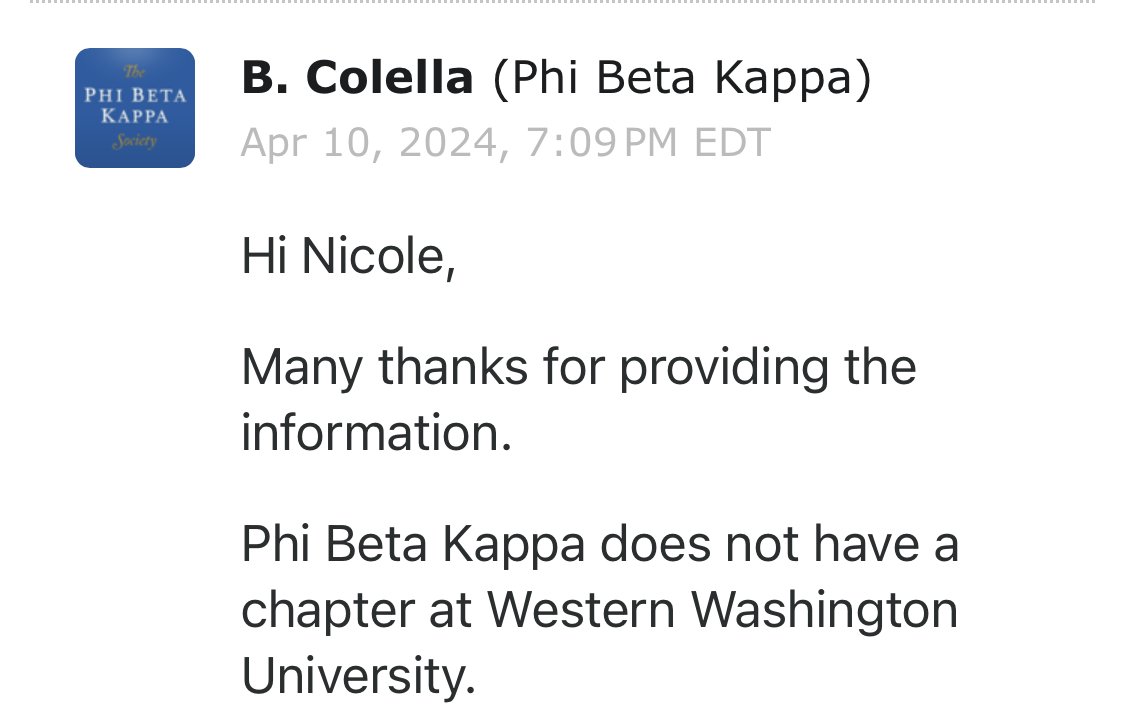This screenshot has height=725, width=1125.
Task: Click the PHI BETA text in the avatar logo
Action: [134, 96]
